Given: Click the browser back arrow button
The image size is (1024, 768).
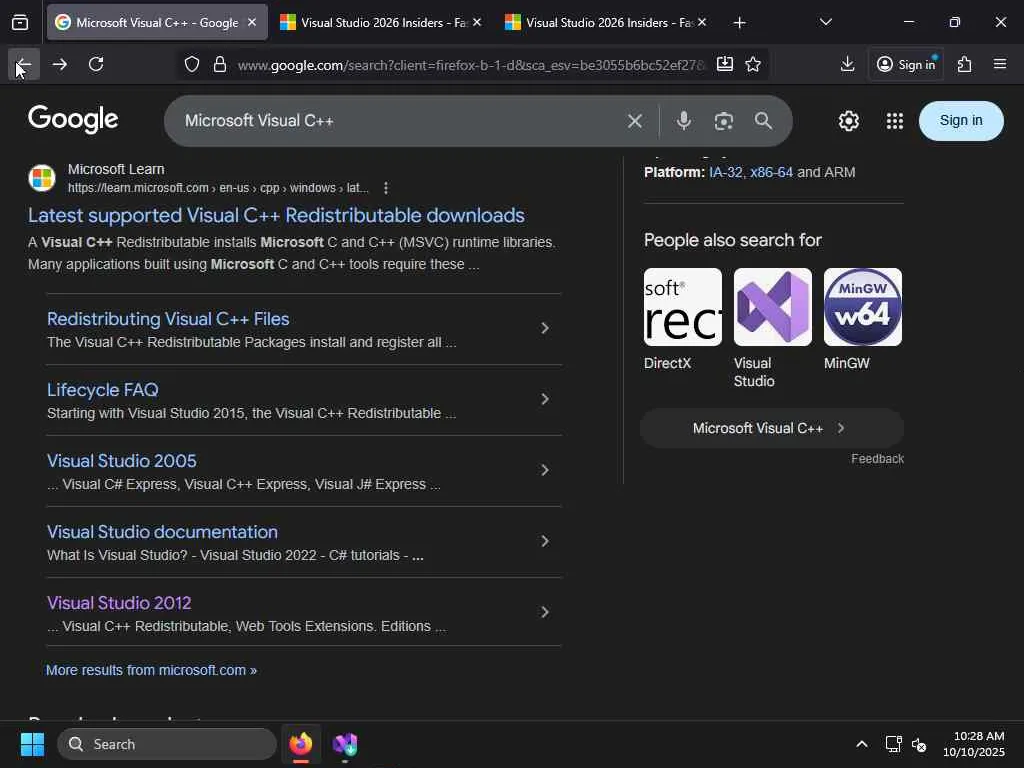Looking at the screenshot, I should (x=23, y=65).
